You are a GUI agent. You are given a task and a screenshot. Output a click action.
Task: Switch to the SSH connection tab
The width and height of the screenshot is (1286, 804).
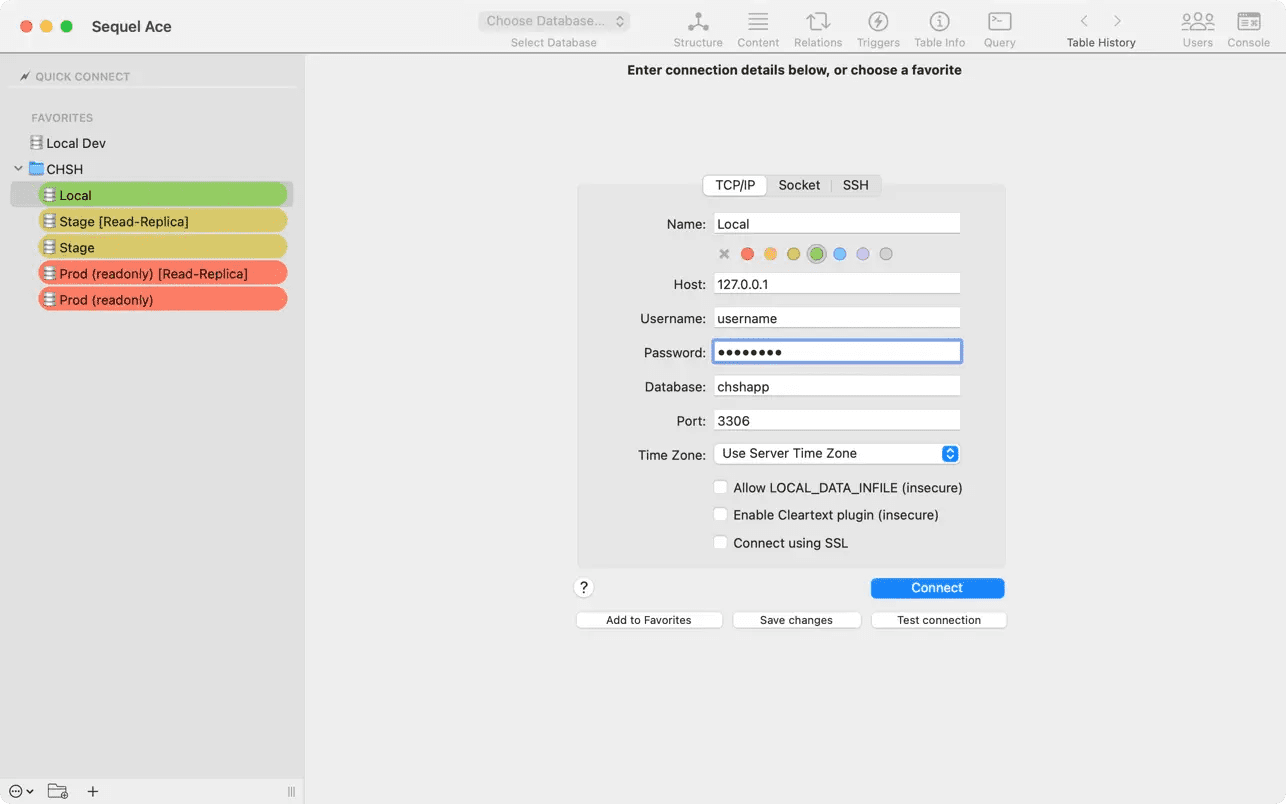tap(855, 185)
